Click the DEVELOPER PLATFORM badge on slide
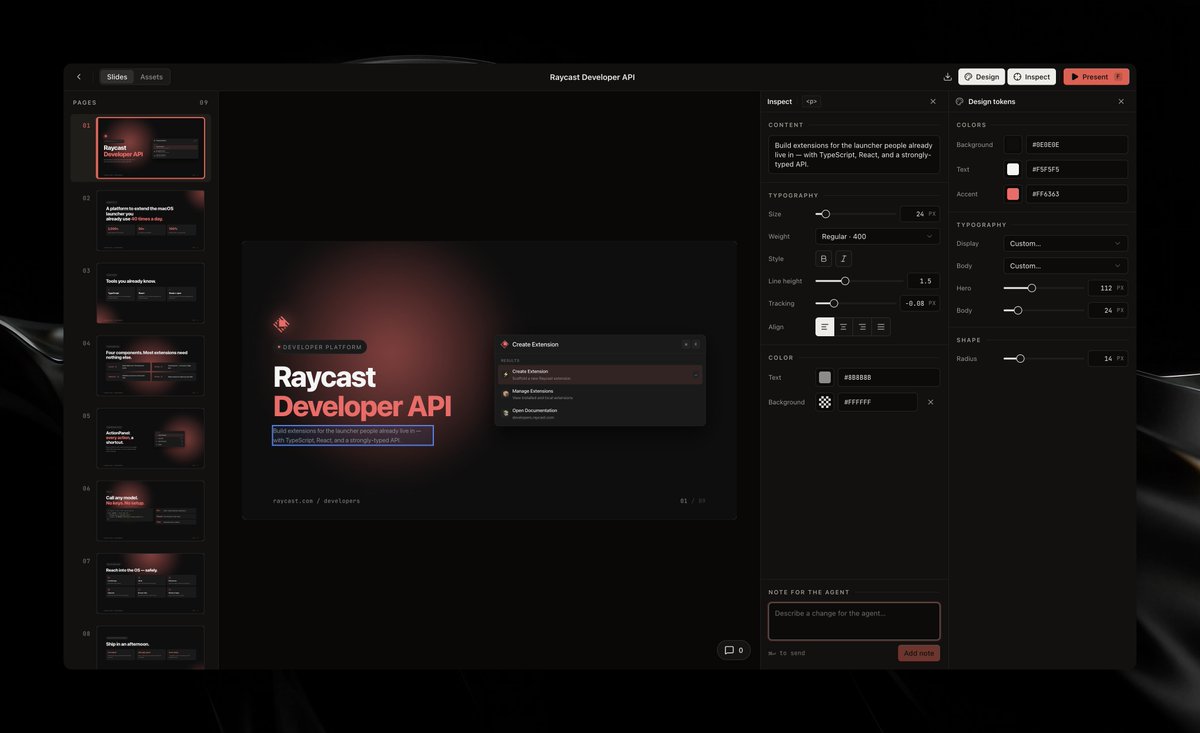Viewport: 1200px width, 733px height. coord(320,347)
